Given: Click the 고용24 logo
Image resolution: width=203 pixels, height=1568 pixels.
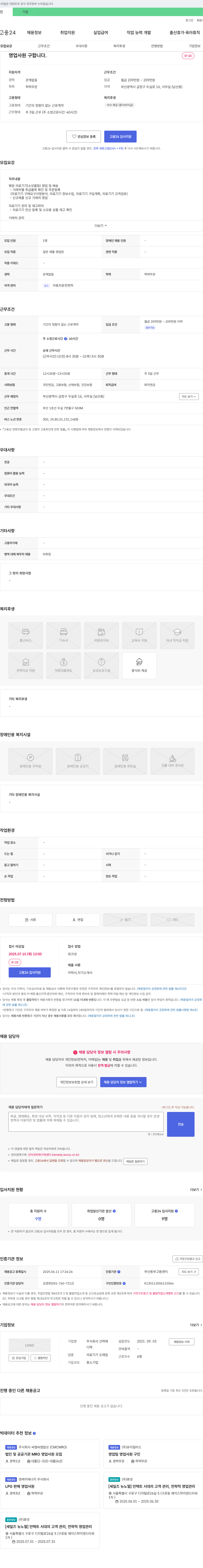Looking at the screenshot, I should pyautogui.click(x=8, y=33).
